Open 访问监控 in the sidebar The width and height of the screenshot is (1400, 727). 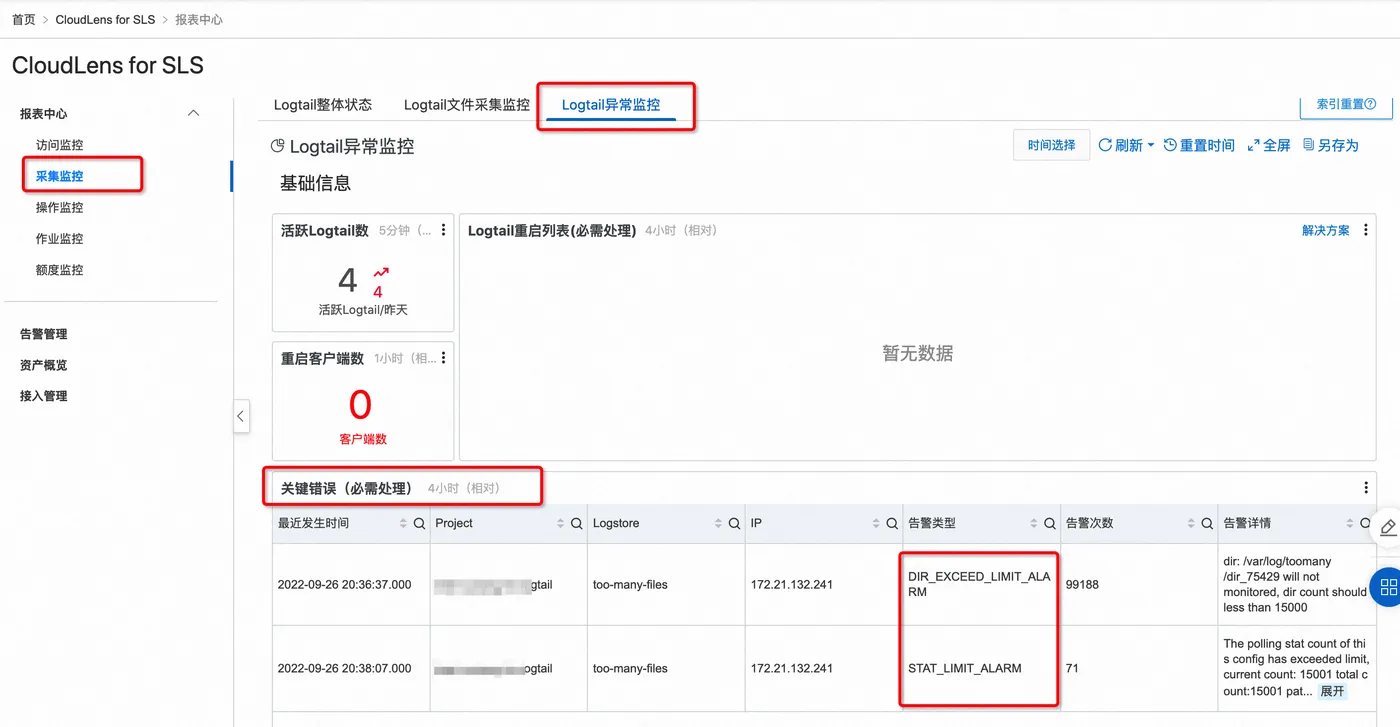60,145
